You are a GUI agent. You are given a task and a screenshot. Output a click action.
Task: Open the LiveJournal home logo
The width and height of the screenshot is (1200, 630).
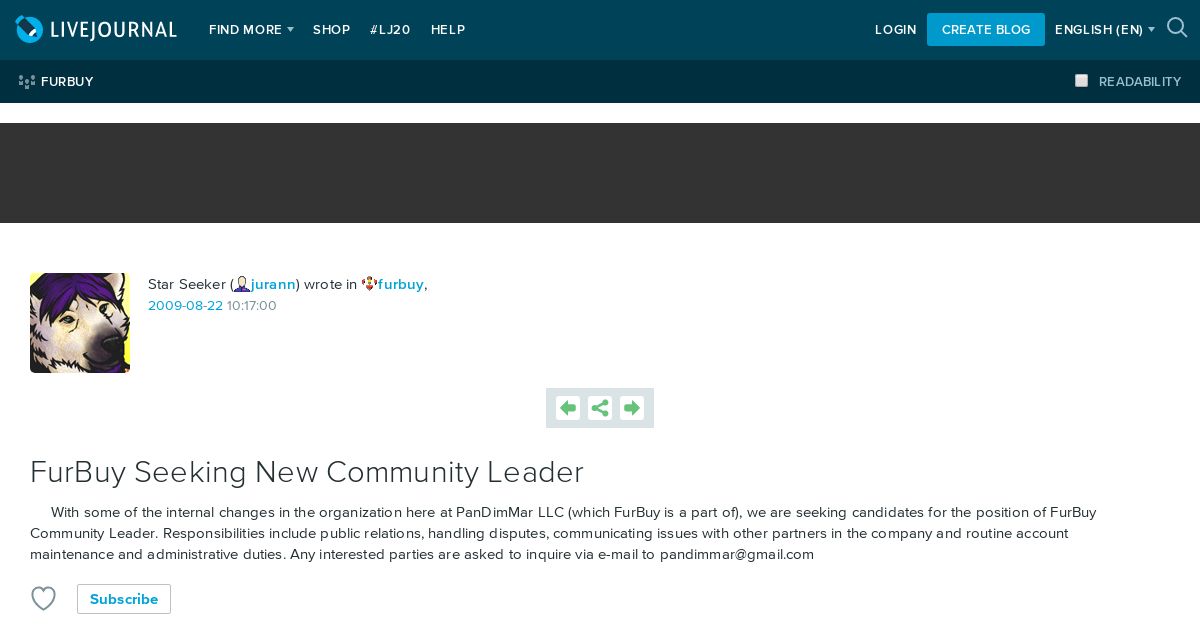coord(96,29)
